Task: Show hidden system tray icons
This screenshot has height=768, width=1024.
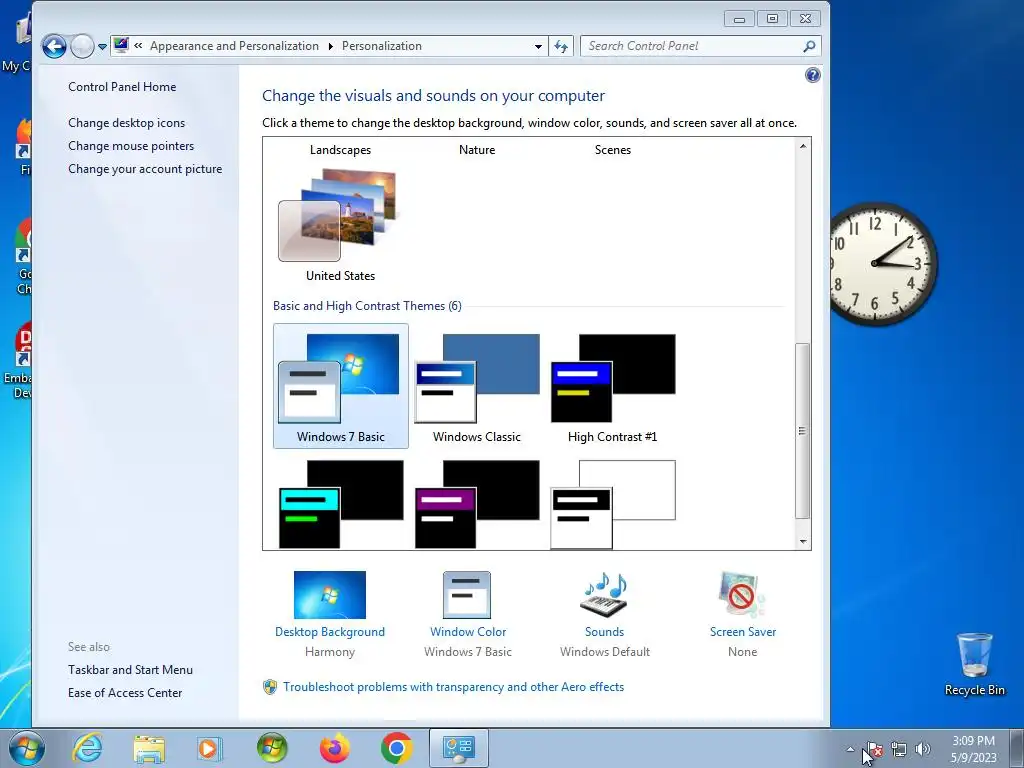Action: [850, 749]
